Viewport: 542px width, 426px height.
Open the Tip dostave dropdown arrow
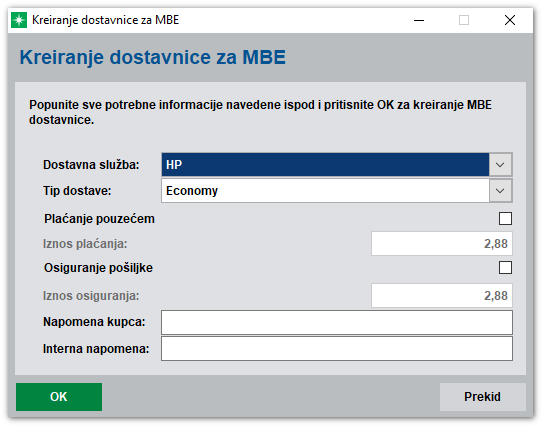pyautogui.click(x=500, y=191)
